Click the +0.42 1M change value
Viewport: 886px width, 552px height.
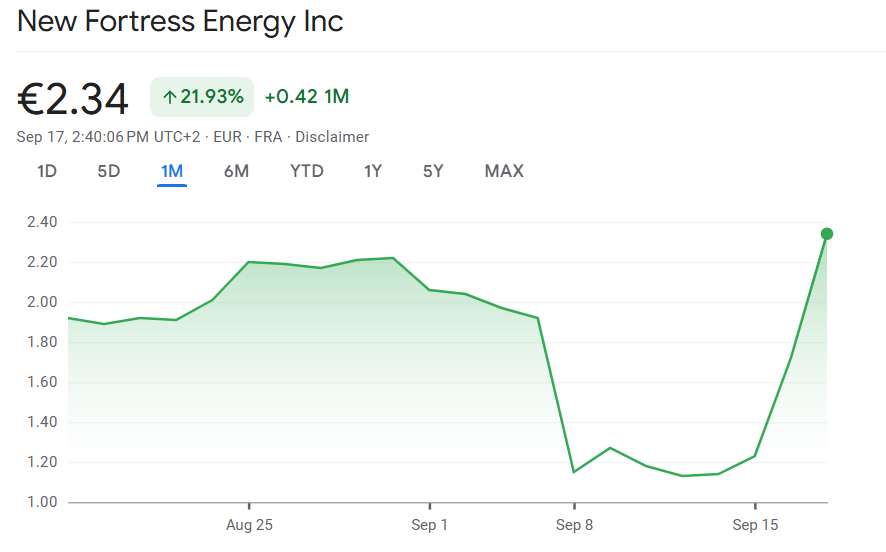click(x=307, y=97)
